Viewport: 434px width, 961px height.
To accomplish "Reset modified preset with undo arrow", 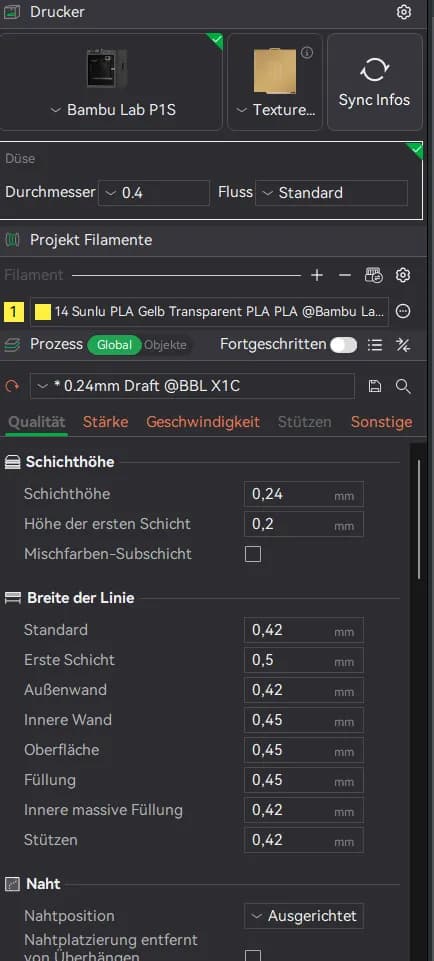I will tap(12, 387).
